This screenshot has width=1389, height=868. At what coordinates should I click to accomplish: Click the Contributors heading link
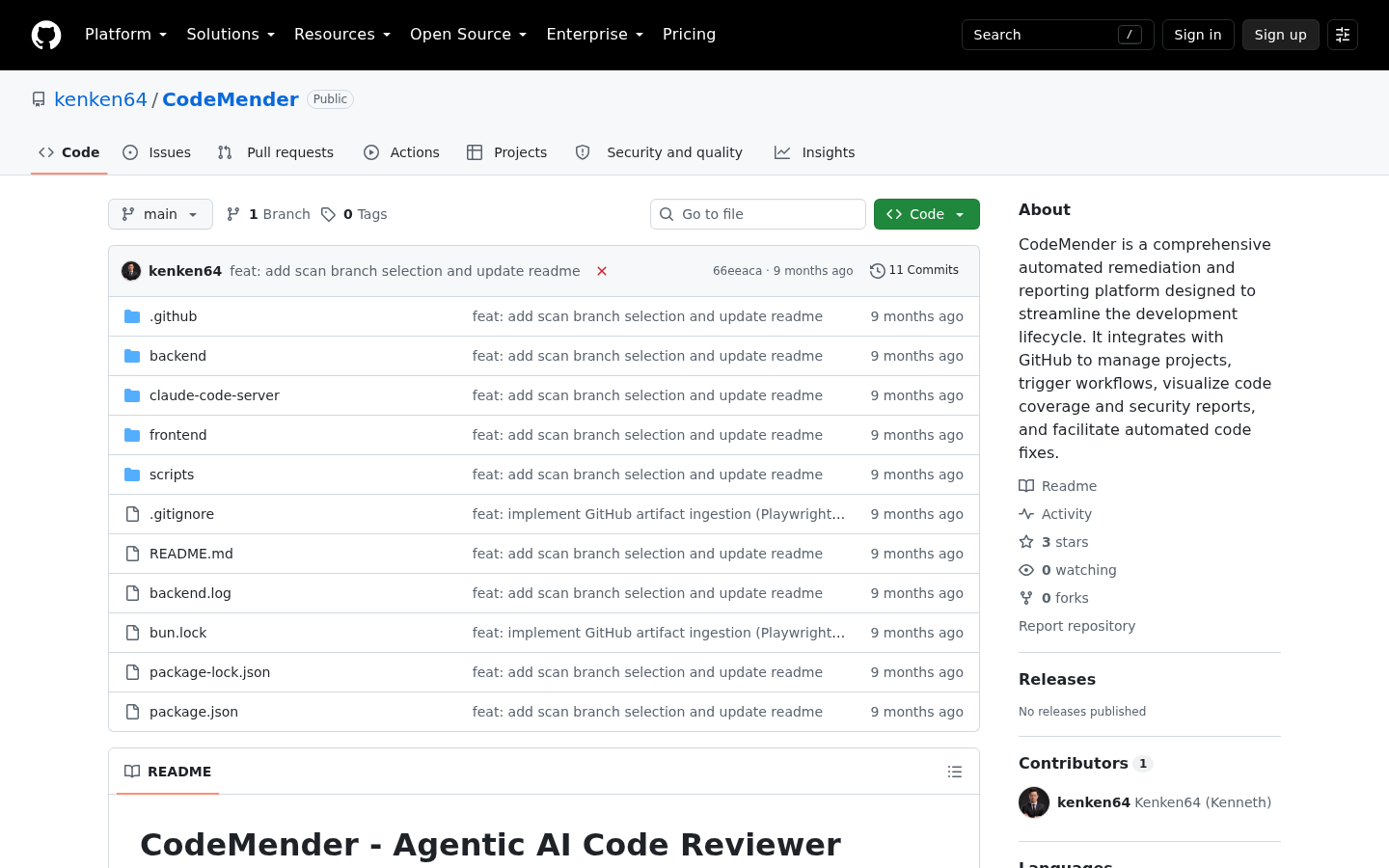pyautogui.click(x=1085, y=764)
